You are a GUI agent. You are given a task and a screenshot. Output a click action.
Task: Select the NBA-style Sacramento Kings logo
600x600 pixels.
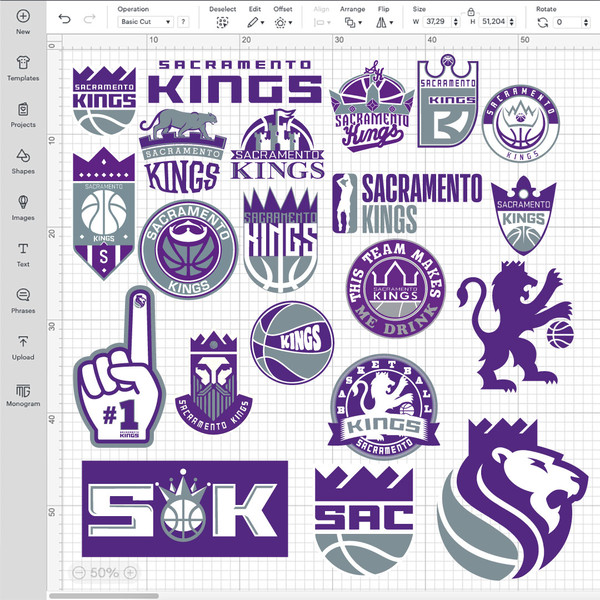coord(407,203)
